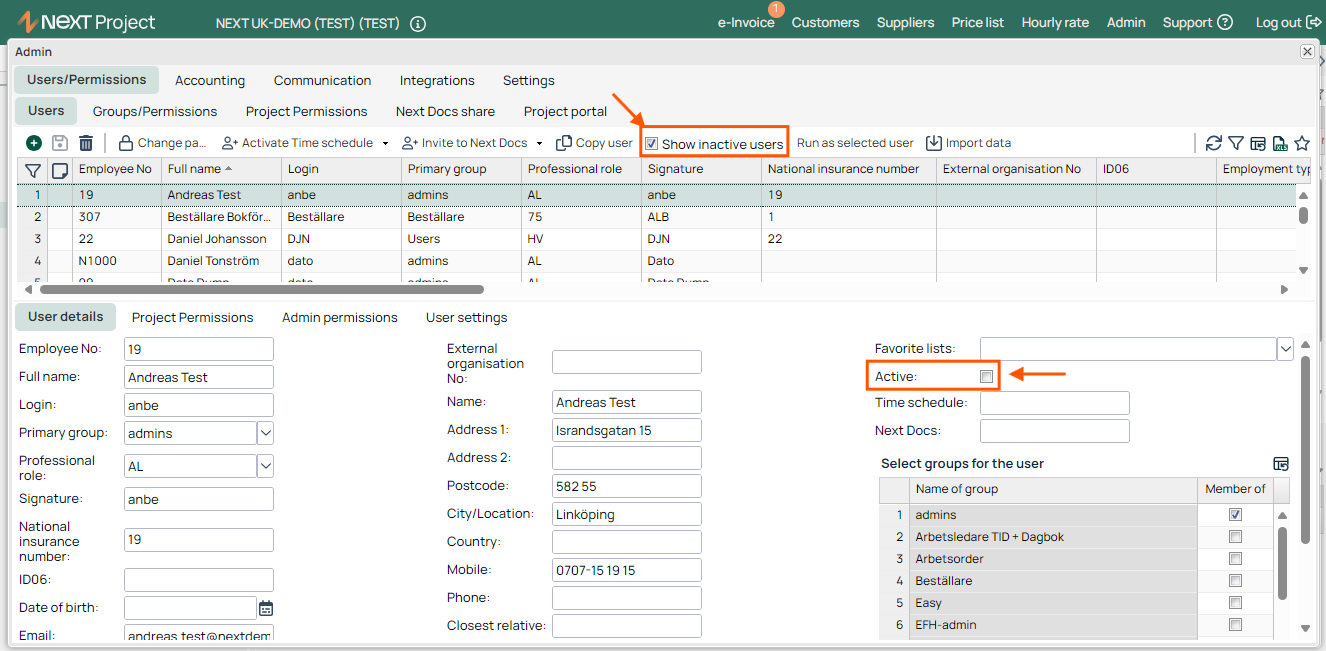Open Activate Time schedule dropdown arrow
Image resolution: width=1326 pixels, height=651 pixels.
(x=385, y=143)
